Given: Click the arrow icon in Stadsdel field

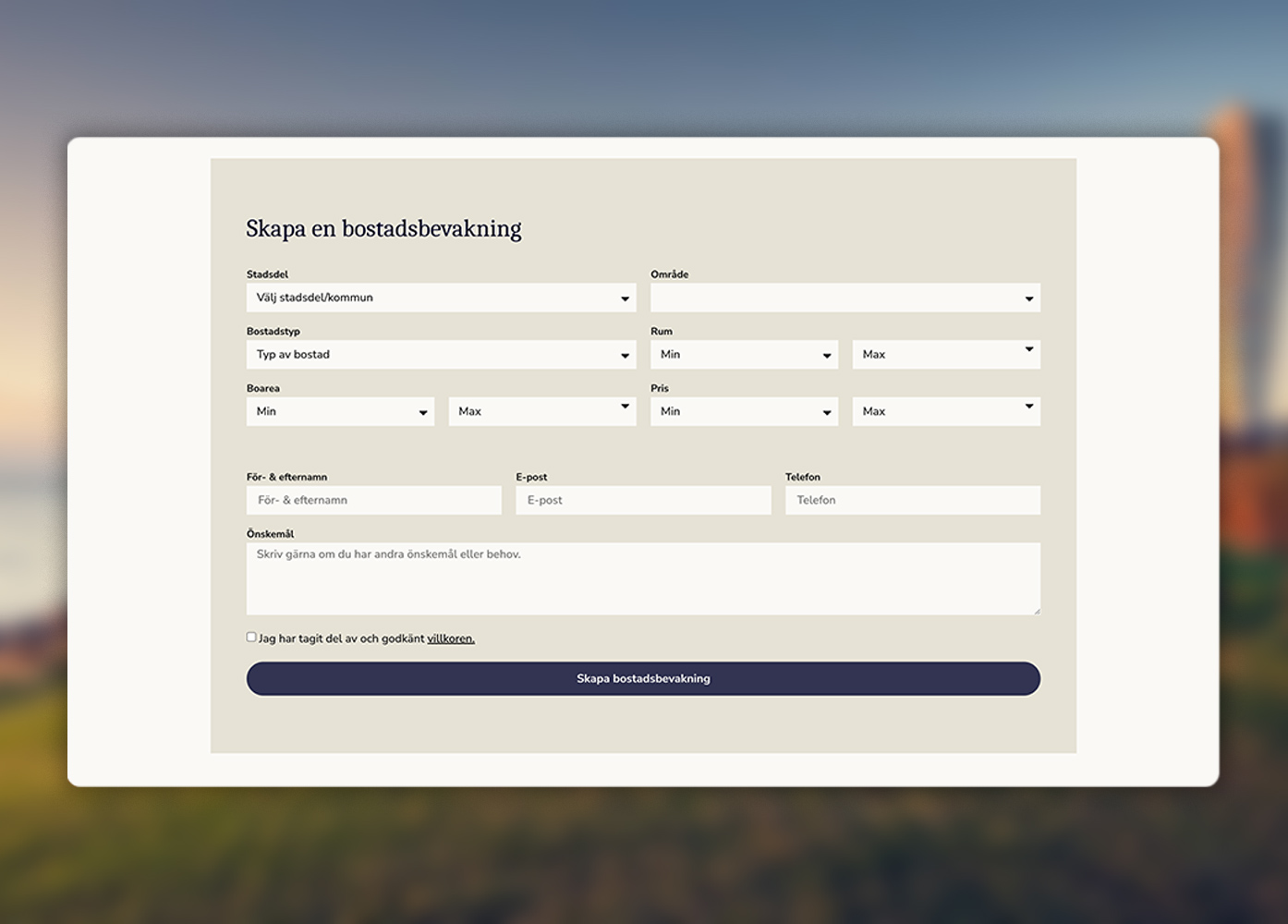Looking at the screenshot, I should (625, 298).
